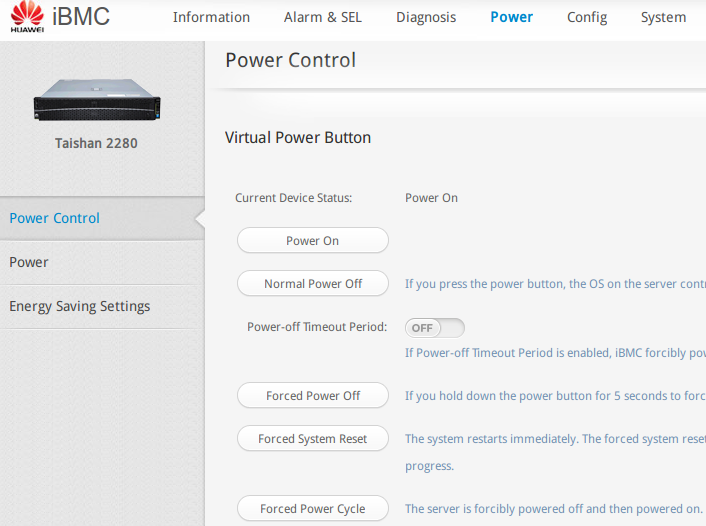Click the Forced System Reset button

[x=312, y=438]
